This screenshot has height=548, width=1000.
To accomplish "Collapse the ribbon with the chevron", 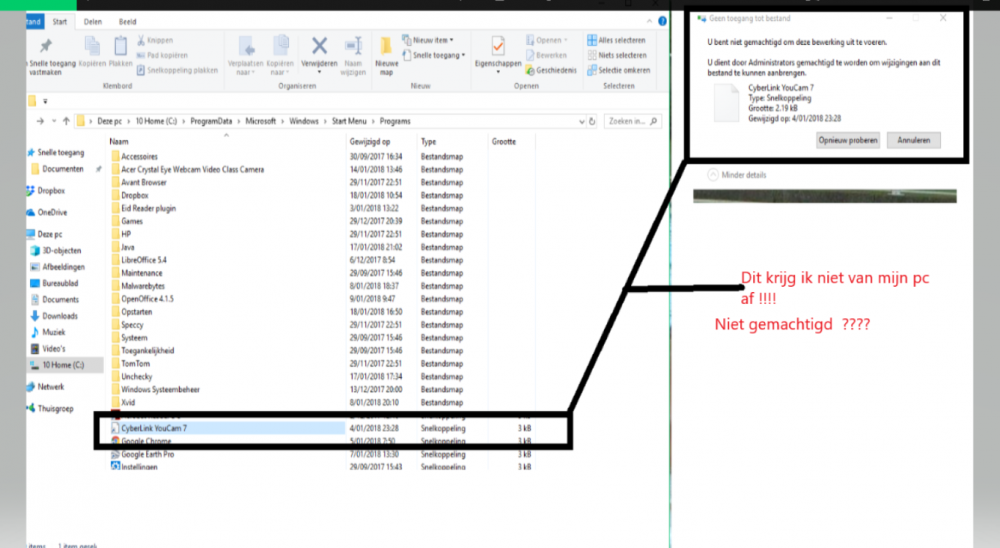I will [649, 22].
